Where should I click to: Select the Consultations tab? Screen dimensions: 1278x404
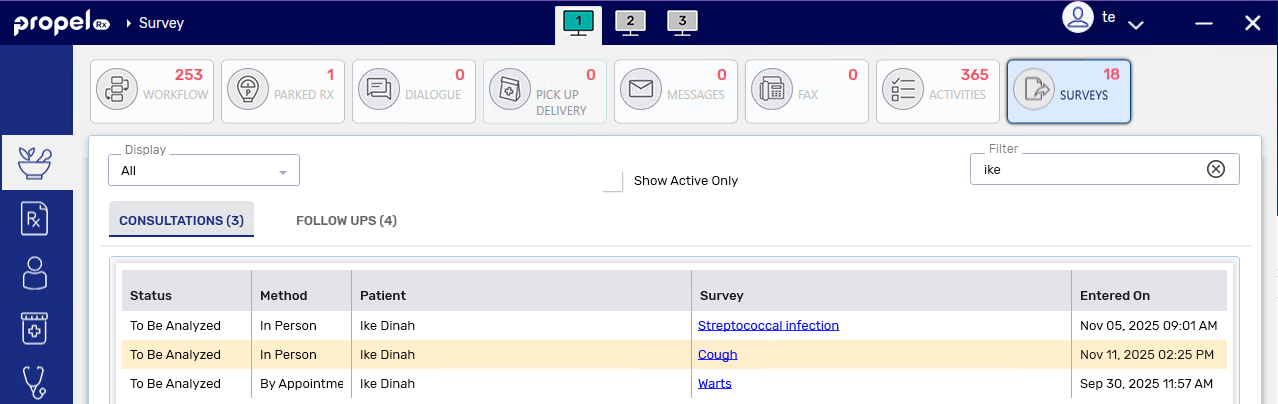coord(181,220)
